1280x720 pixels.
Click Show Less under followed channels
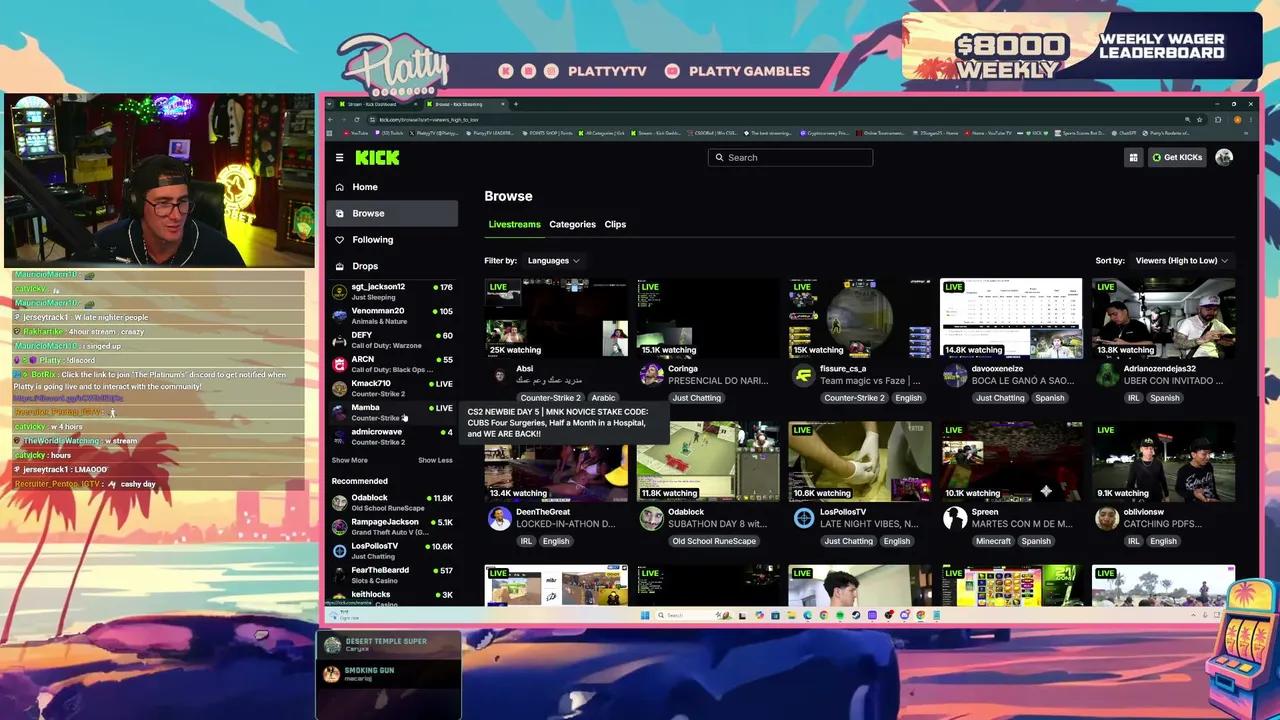[x=435, y=460]
